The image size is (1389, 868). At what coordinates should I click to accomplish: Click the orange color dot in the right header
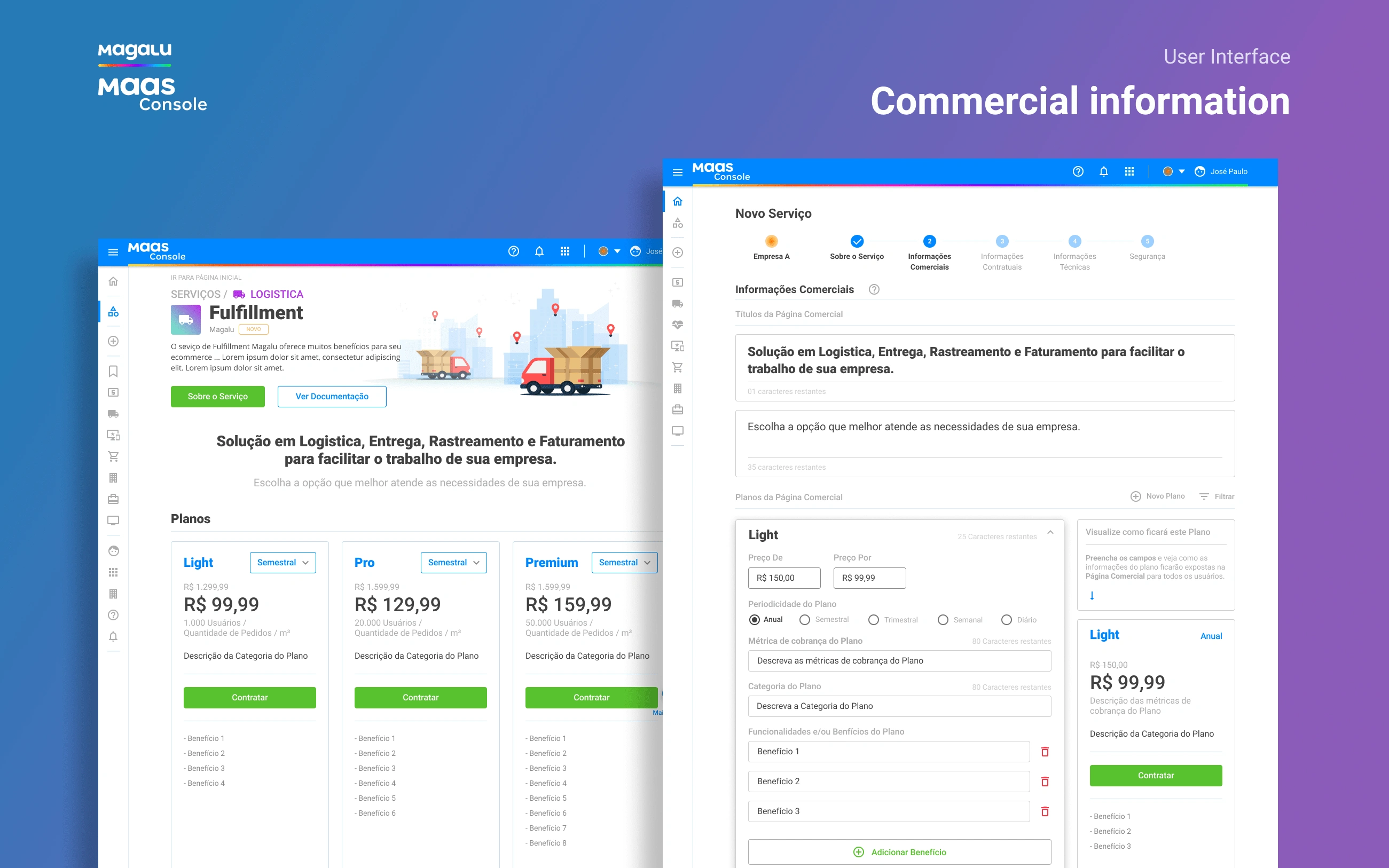[1167, 172]
